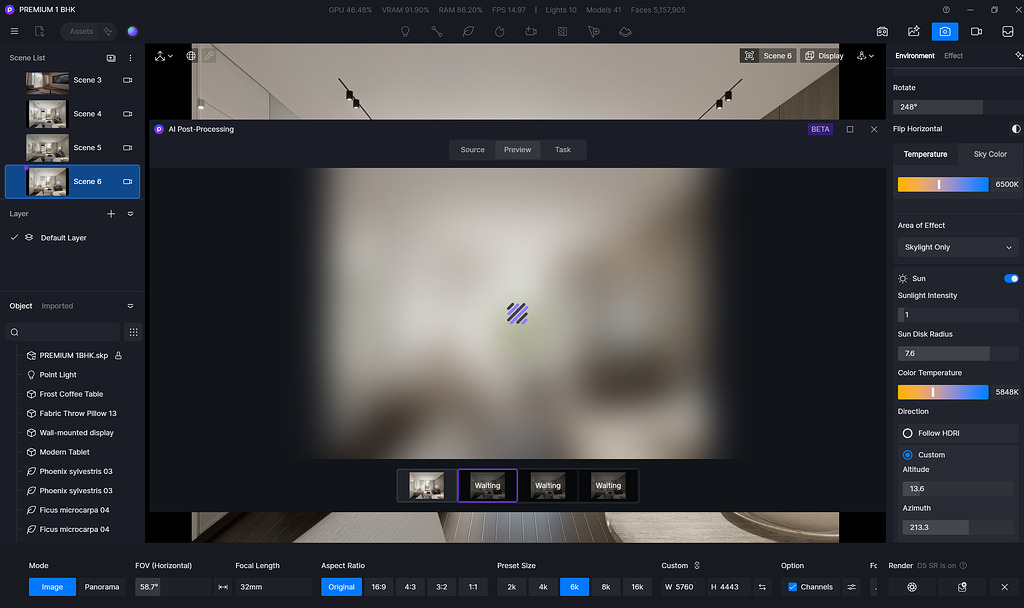Image resolution: width=1024 pixels, height=608 pixels.
Task: Click the Render Video camera icon top right
Action: [x=976, y=31]
